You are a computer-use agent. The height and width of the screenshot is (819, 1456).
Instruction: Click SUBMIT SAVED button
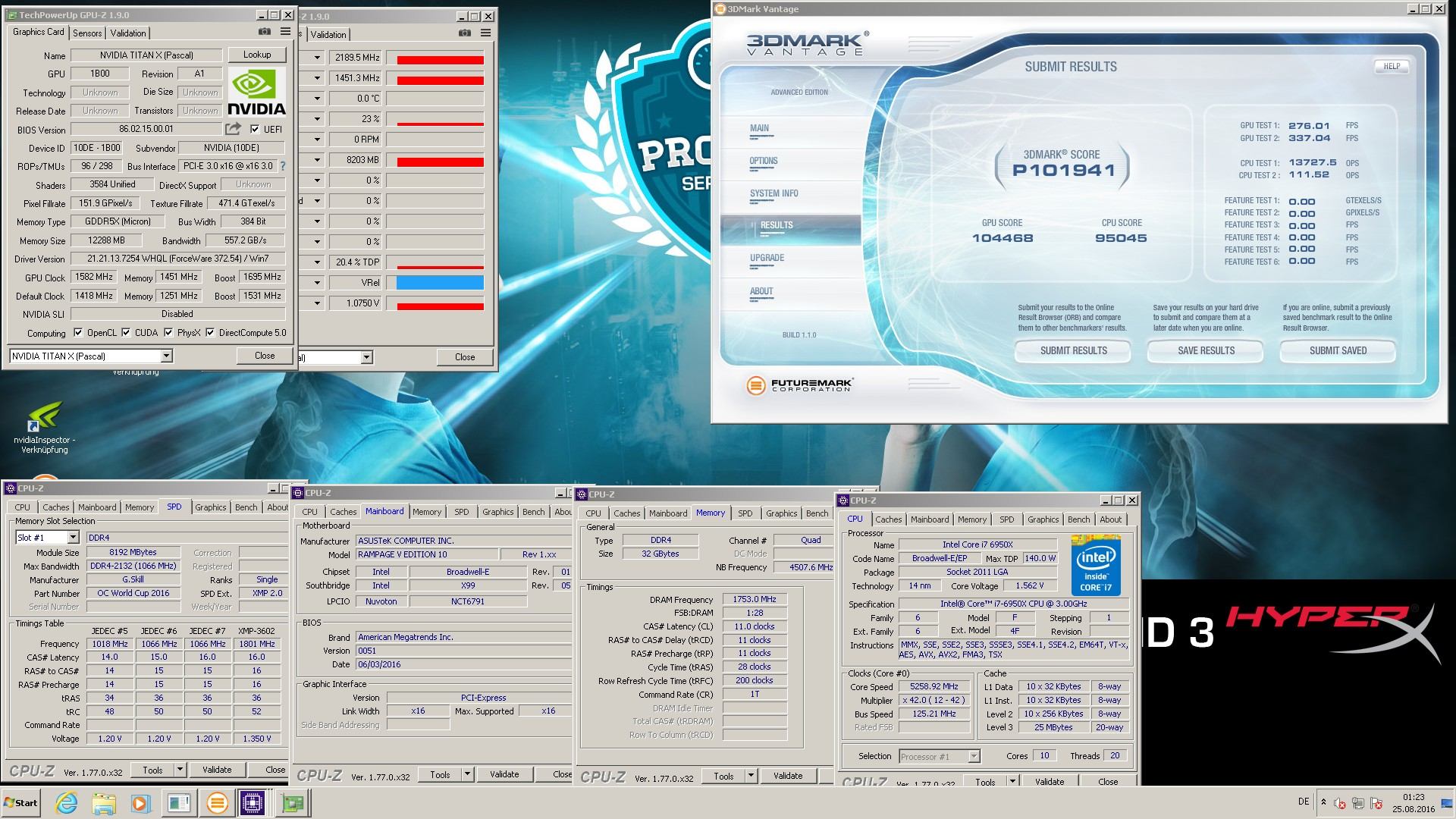tap(1338, 350)
